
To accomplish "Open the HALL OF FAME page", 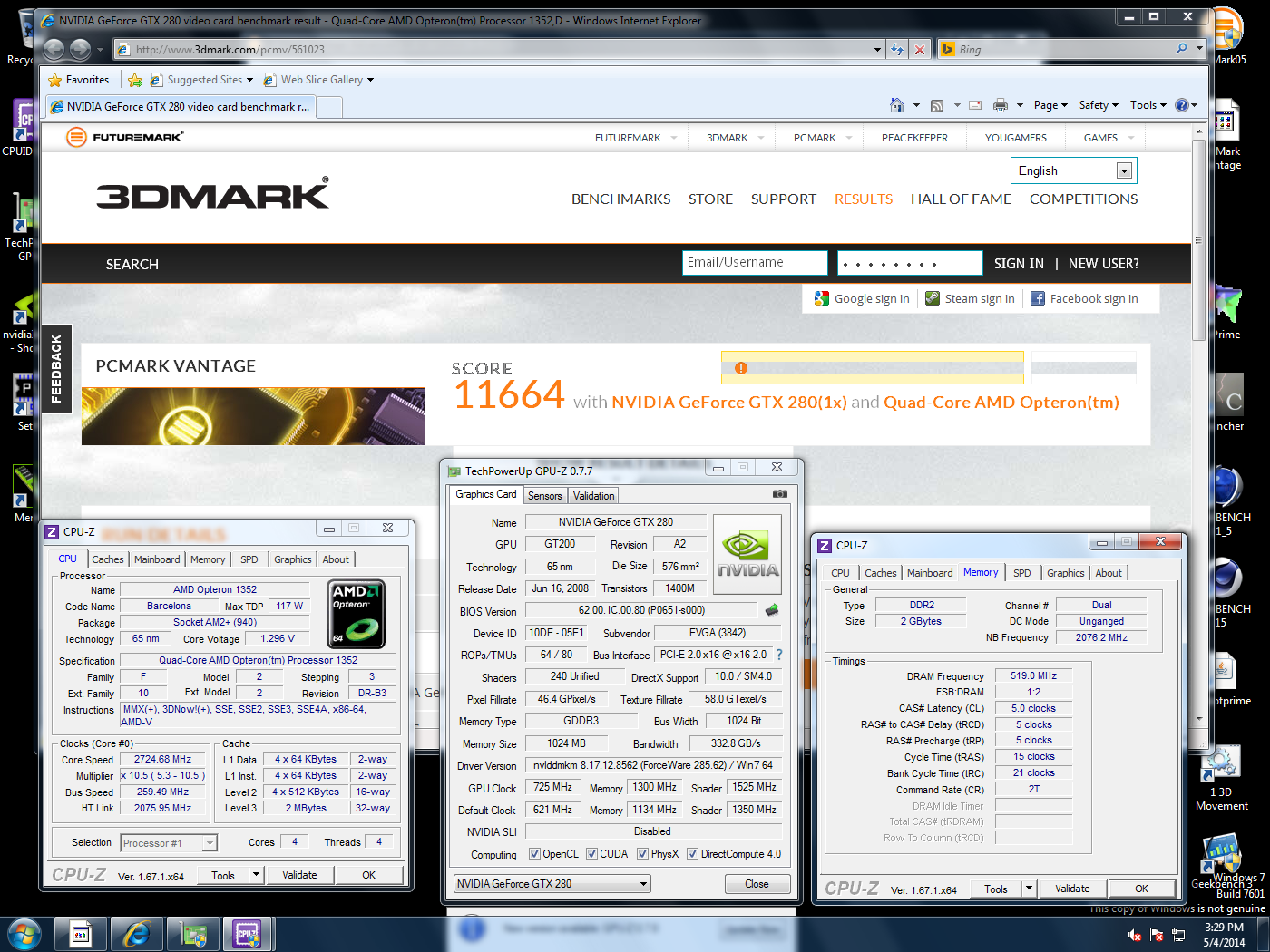I will pyautogui.click(x=961, y=199).
